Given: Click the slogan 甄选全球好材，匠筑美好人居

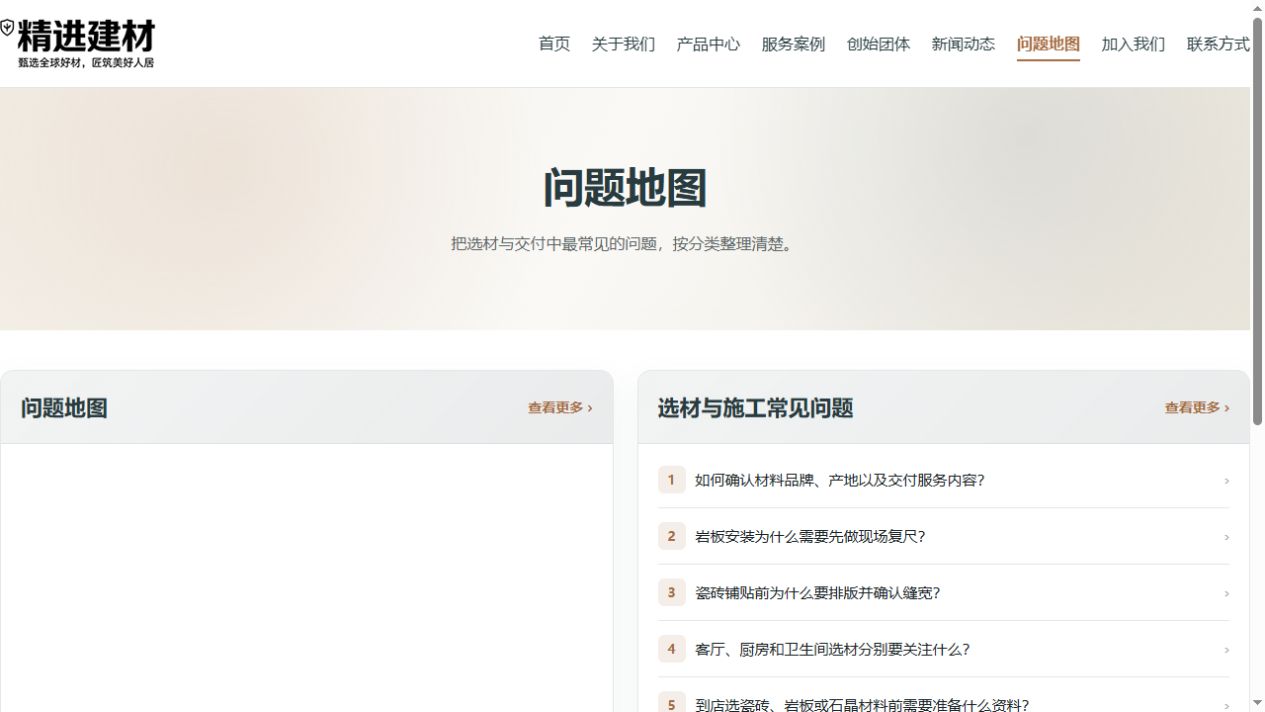Looking at the screenshot, I should click(x=86, y=62).
